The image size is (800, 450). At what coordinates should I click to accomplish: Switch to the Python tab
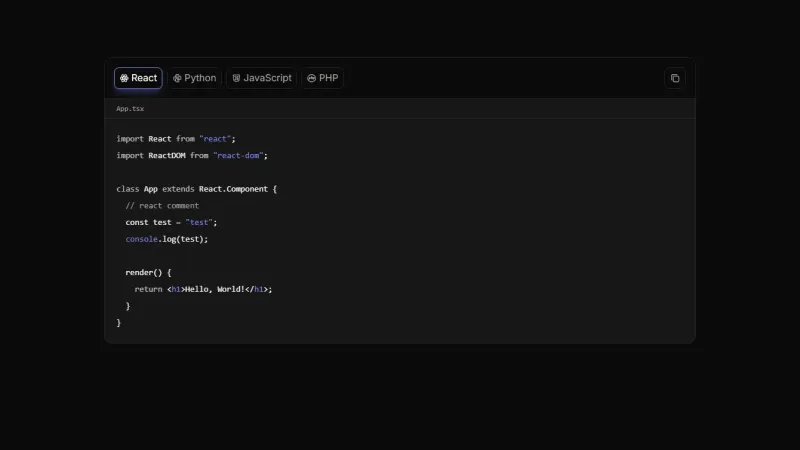tap(194, 78)
